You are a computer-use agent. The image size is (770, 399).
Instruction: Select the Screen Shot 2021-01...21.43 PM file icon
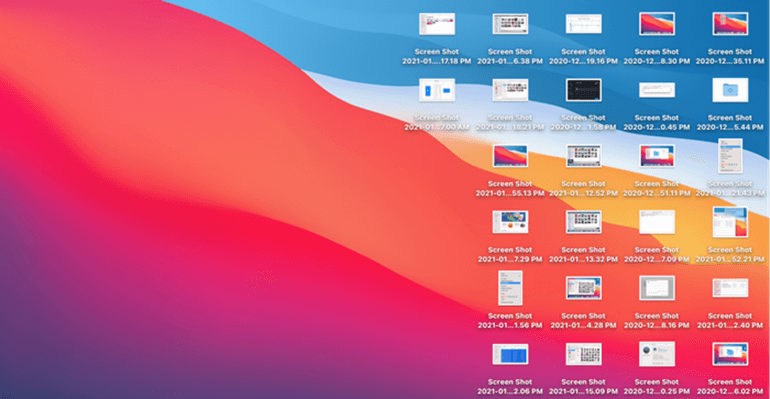[730, 156]
